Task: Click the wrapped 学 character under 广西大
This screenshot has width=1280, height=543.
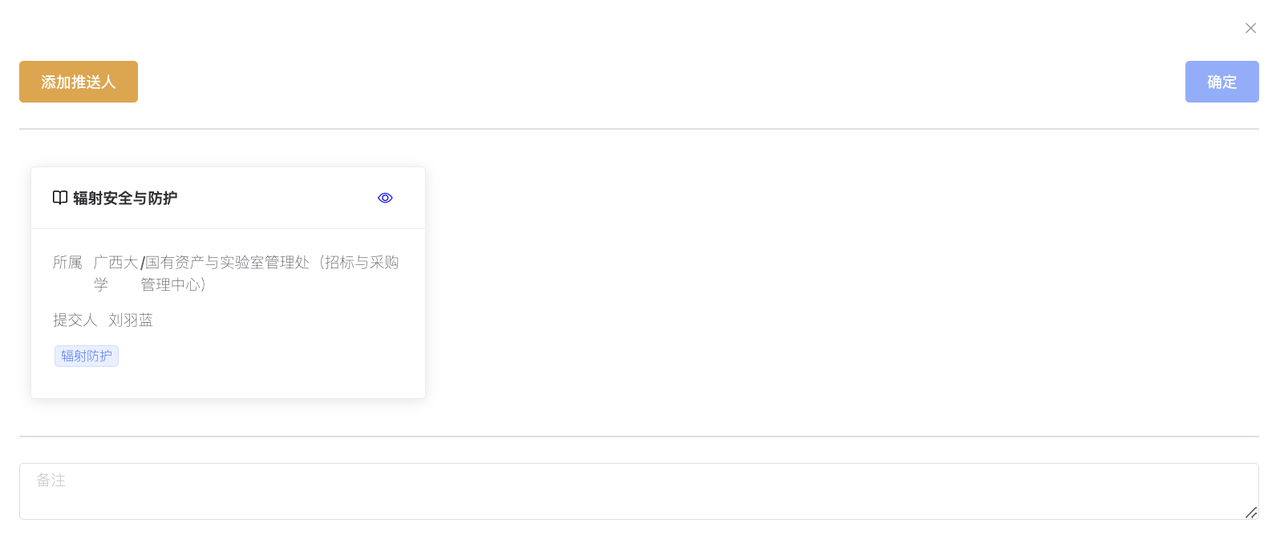Action: tap(100, 285)
